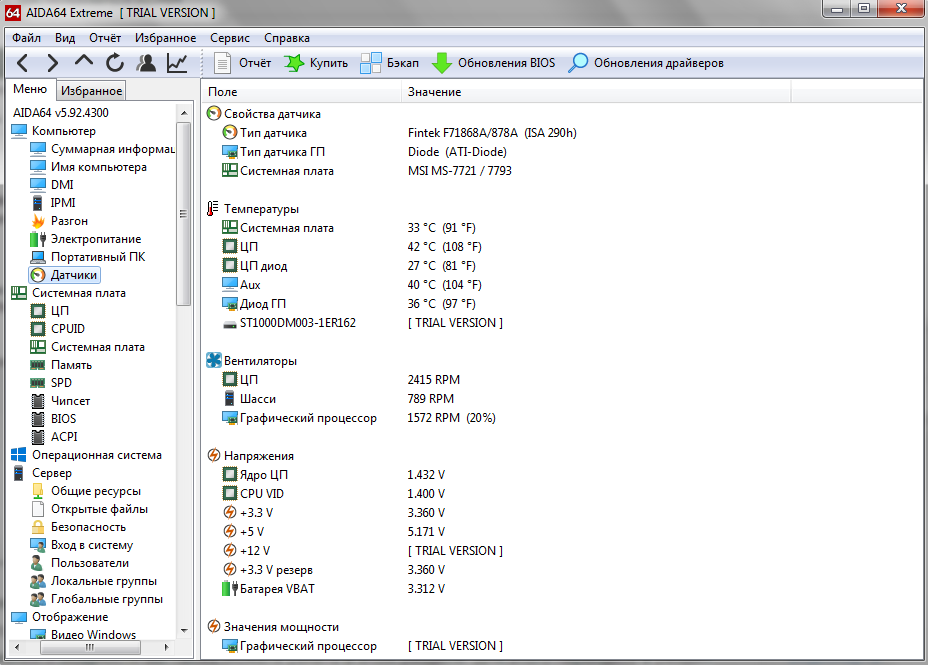928x665 pixels.
Task: Open the Сервис menu
Action: [230, 37]
